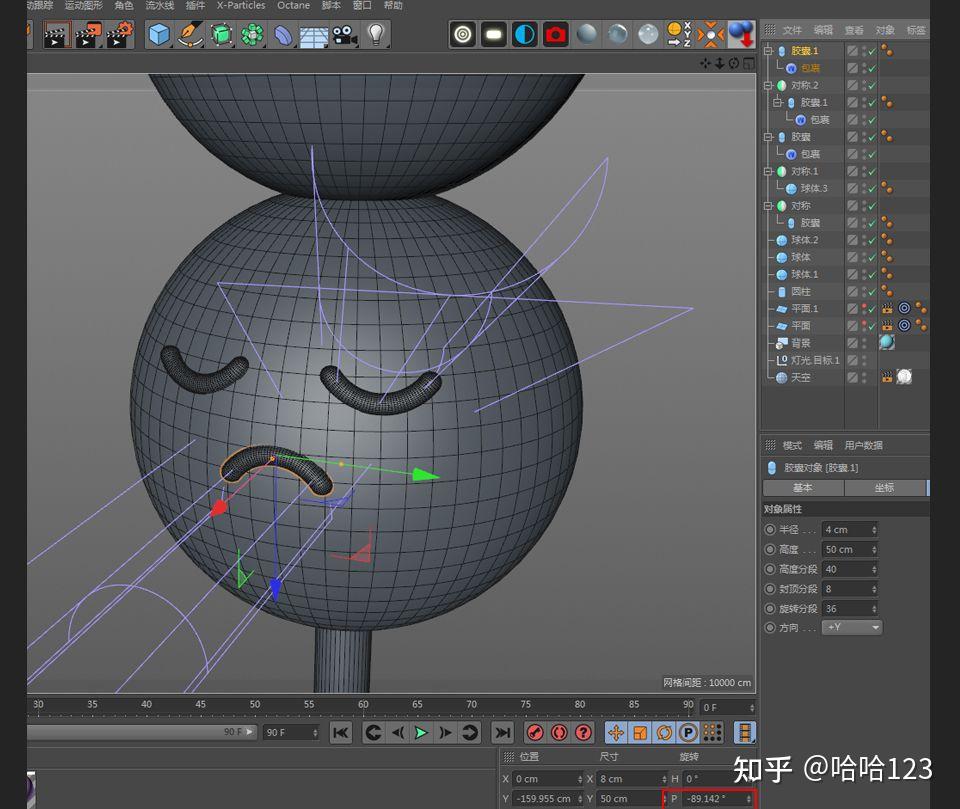Toggle the enable checkmark on 天空
The height and width of the screenshot is (809, 960).
point(872,378)
